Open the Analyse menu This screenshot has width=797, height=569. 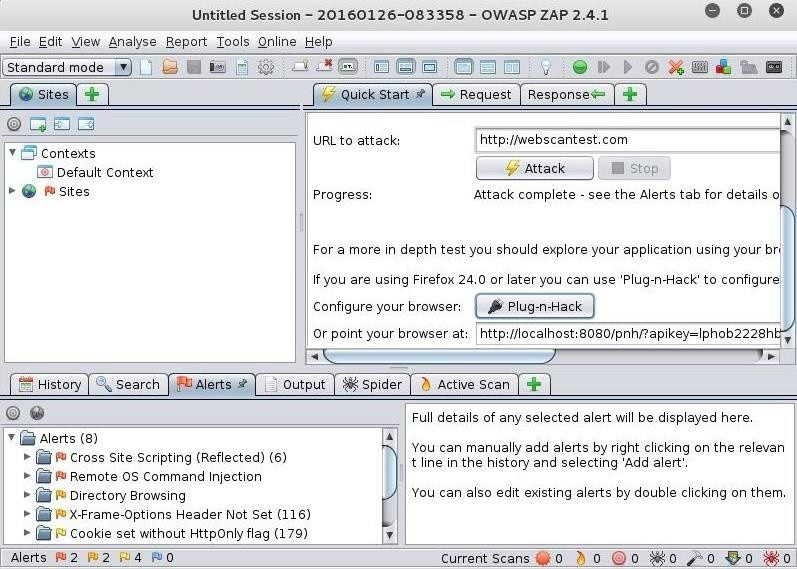(x=132, y=42)
